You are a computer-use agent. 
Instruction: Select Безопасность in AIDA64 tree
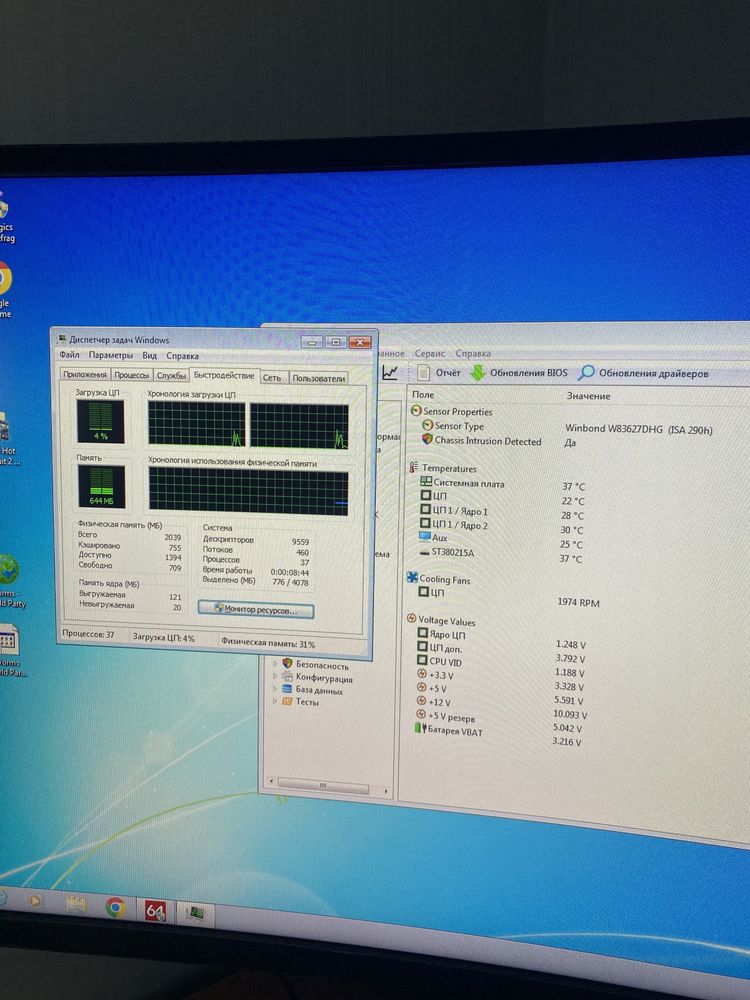tap(322, 665)
